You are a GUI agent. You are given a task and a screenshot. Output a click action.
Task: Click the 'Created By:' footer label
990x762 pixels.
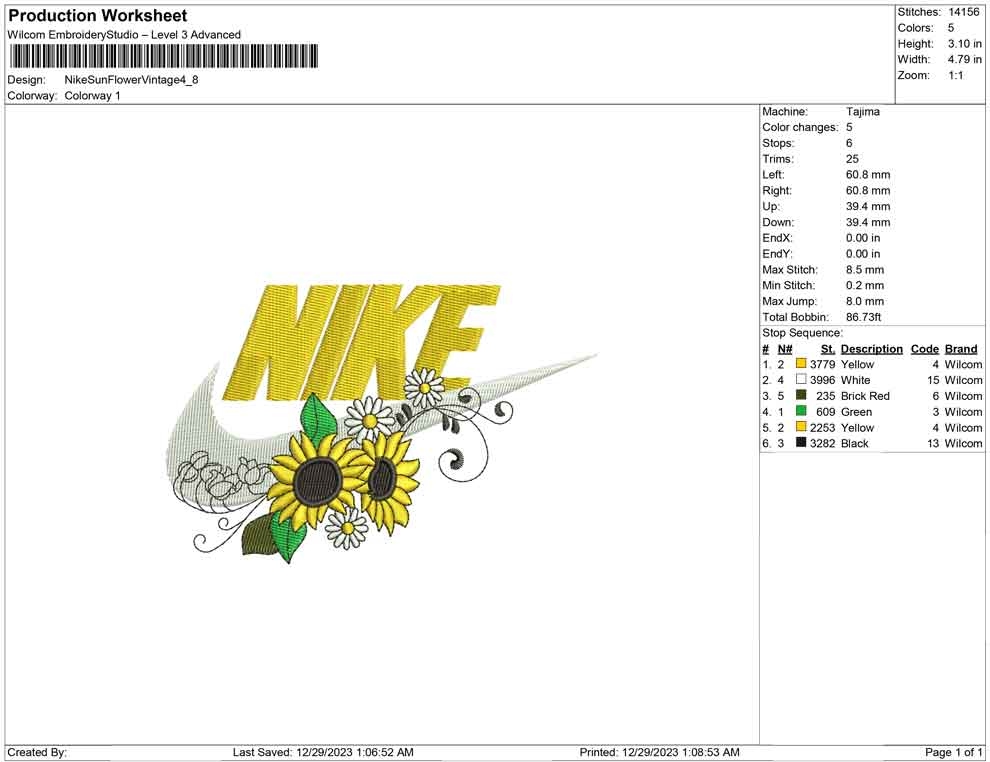pyautogui.click(x=37, y=752)
